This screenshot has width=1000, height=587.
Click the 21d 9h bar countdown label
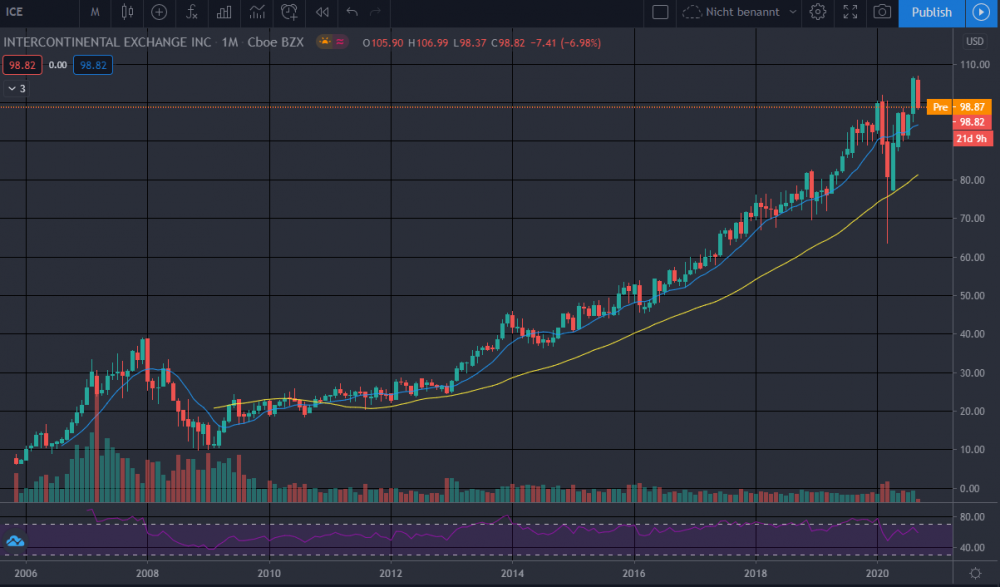click(973, 138)
